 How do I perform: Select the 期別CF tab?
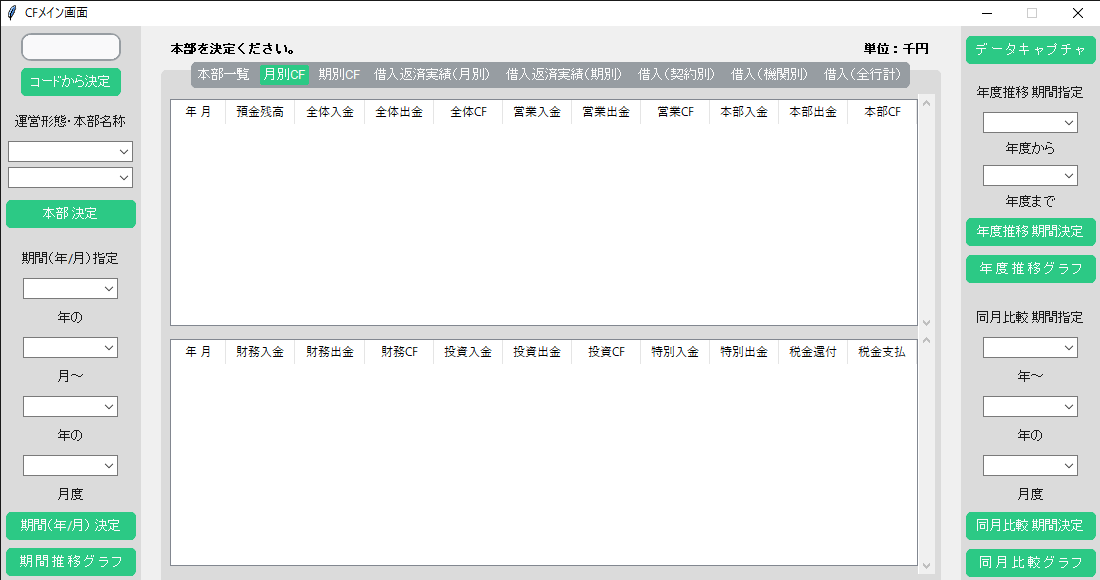click(339, 74)
